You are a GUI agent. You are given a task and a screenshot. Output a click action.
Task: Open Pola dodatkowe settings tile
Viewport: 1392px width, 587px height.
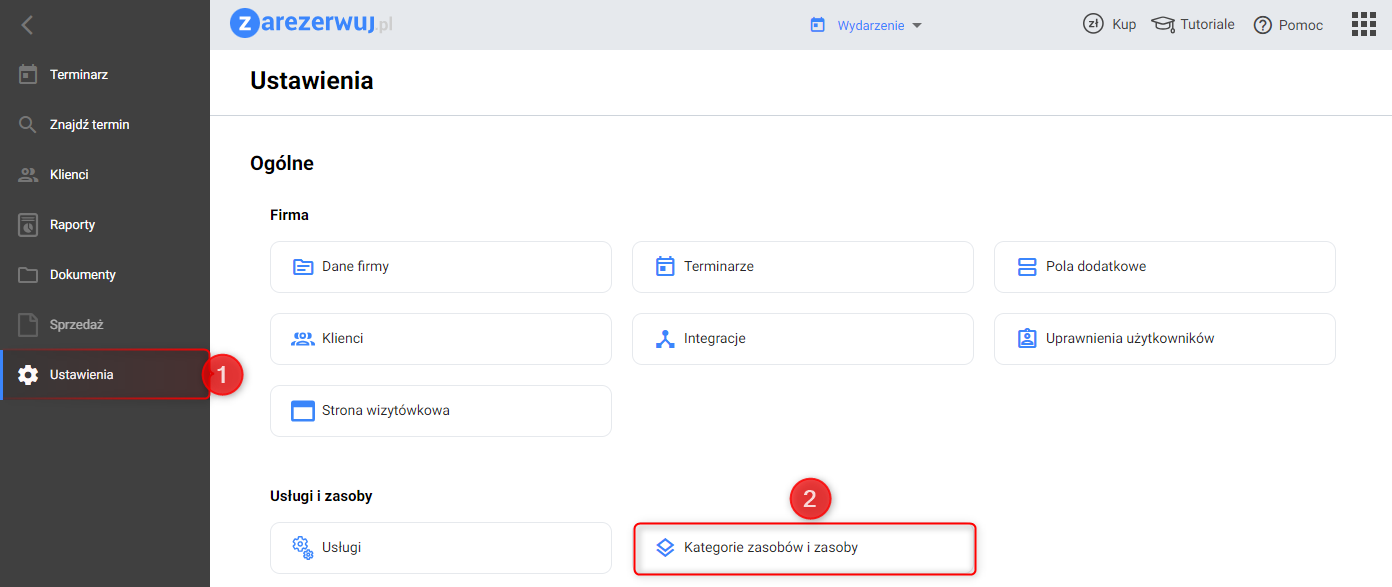(x=1164, y=267)
